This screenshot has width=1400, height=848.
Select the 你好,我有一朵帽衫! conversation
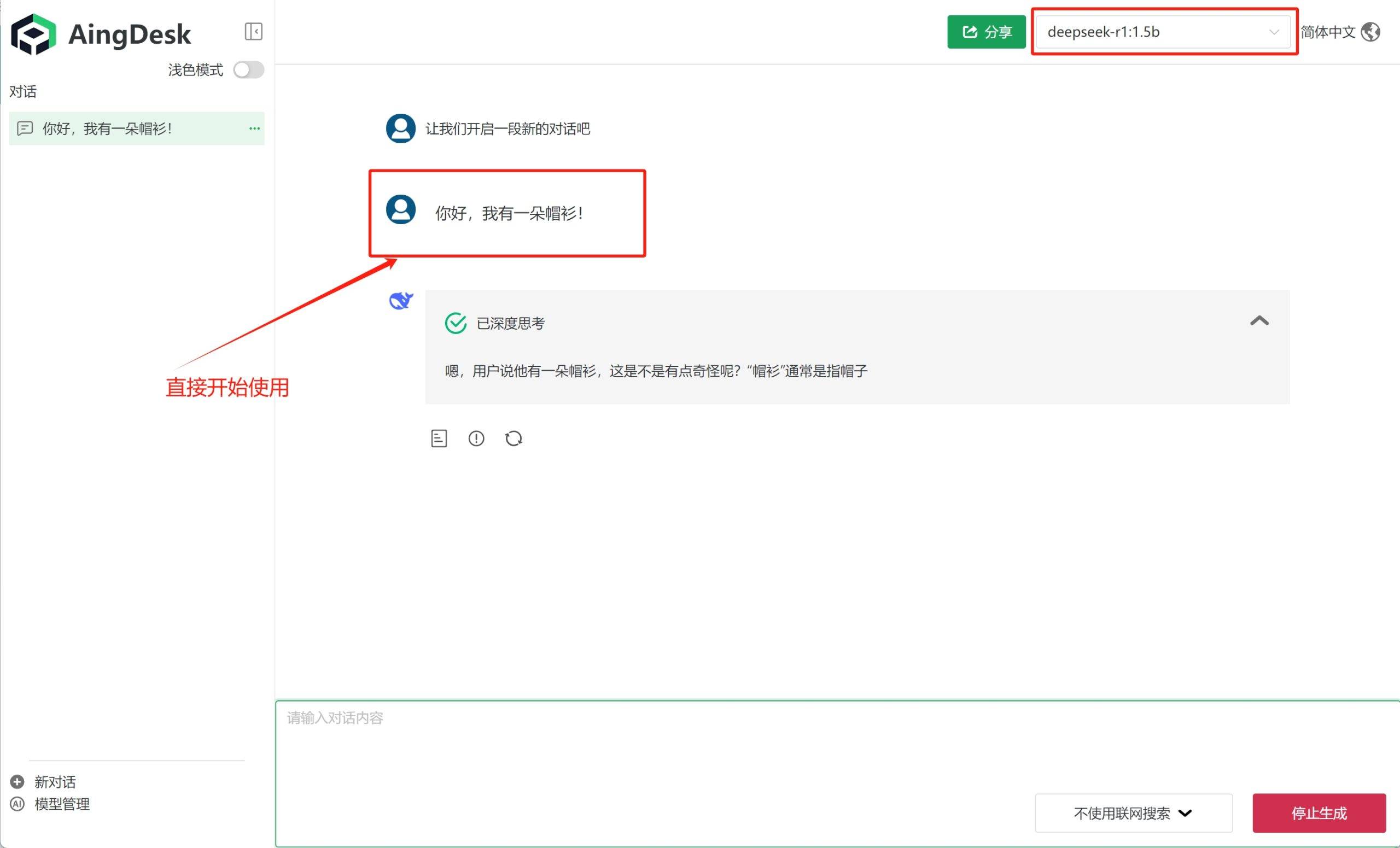108,129
